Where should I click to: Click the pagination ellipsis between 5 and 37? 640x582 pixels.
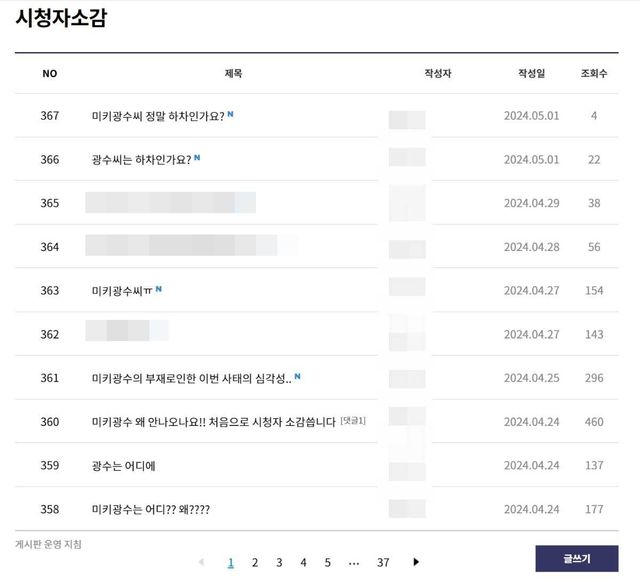[354, 562]
